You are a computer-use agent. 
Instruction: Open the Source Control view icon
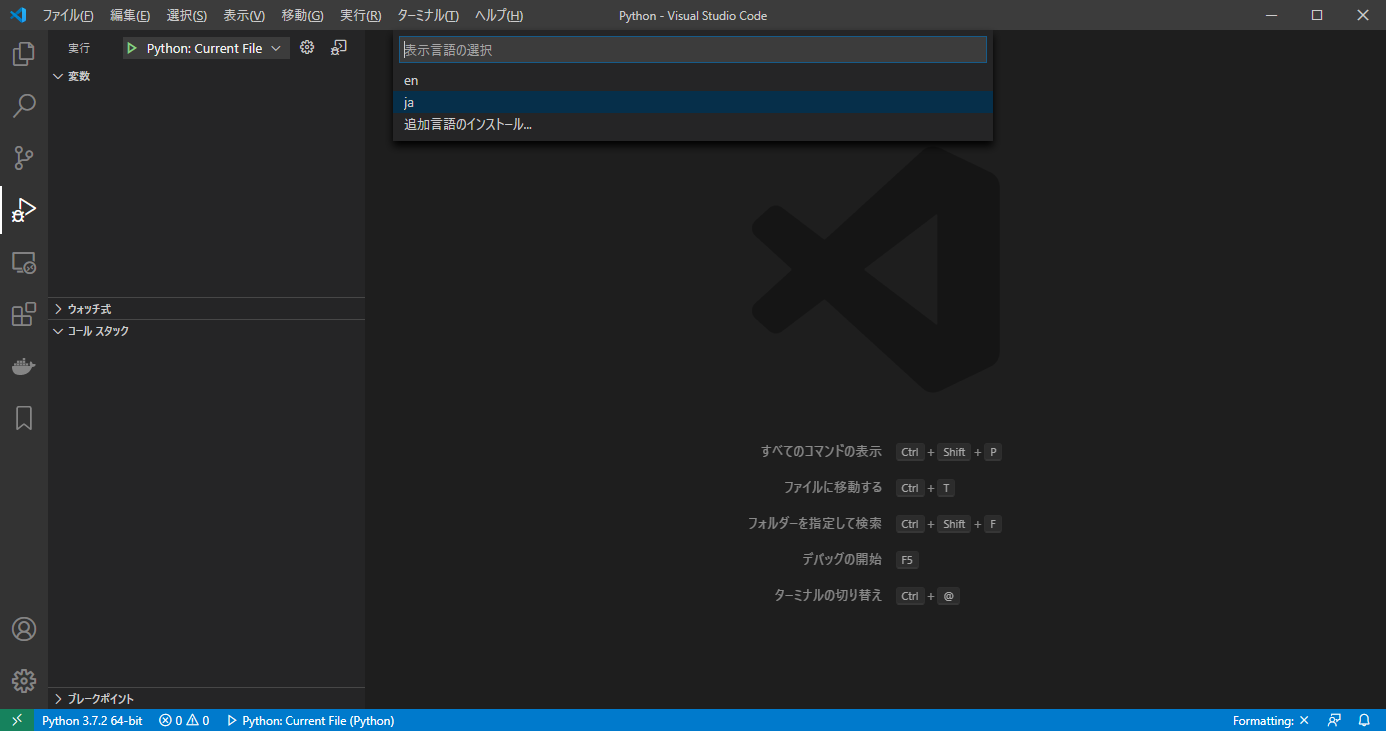click(x=24, y=158)
